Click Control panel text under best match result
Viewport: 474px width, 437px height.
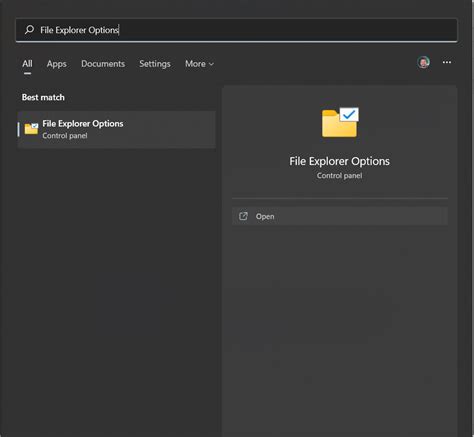[x=65, y=136]
